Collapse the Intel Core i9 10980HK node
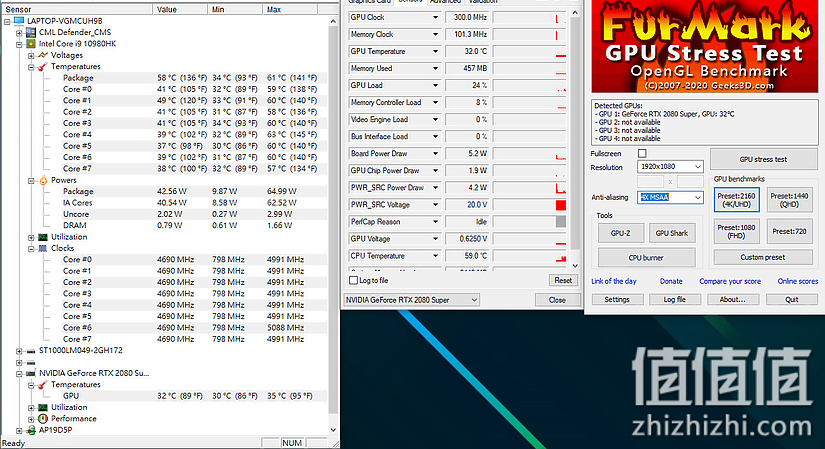 click(19, 44)
